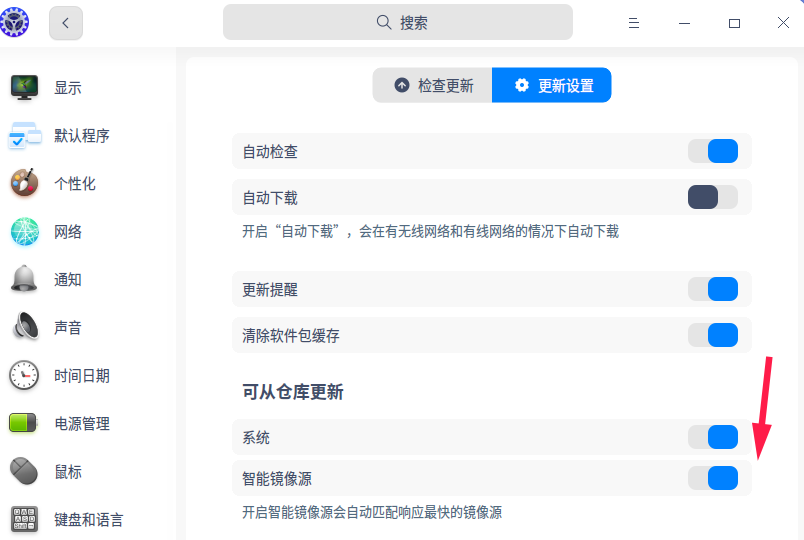Switch to the 更新设置 tab
Screen dimensions: 804x540
(x=552, y=85)
